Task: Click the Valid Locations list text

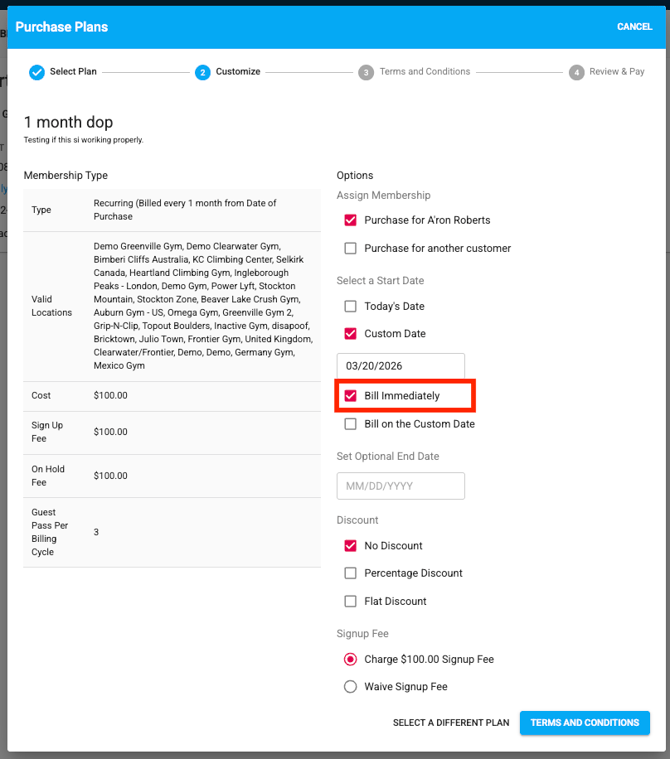Action: pos(203,306)
